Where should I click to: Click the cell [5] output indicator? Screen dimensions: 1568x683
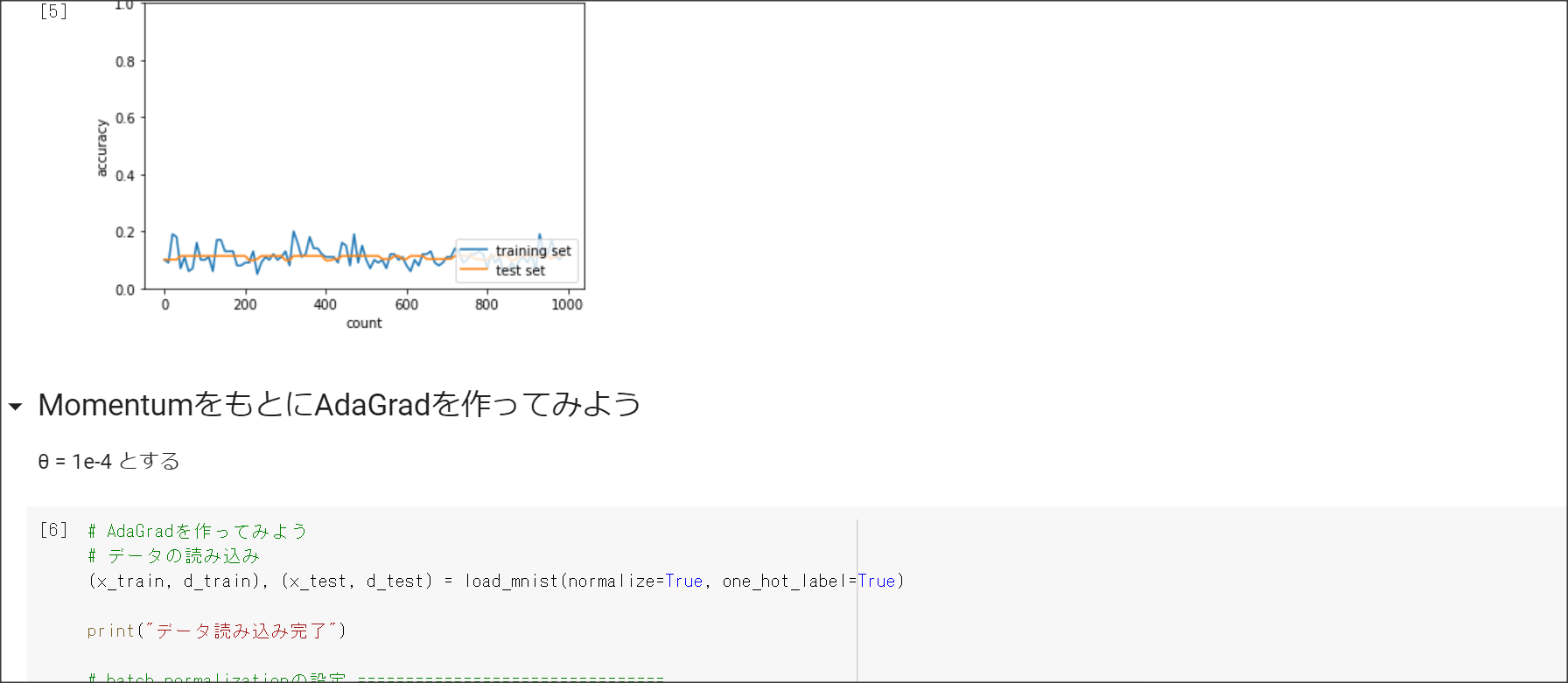click(x=53, y=11)
